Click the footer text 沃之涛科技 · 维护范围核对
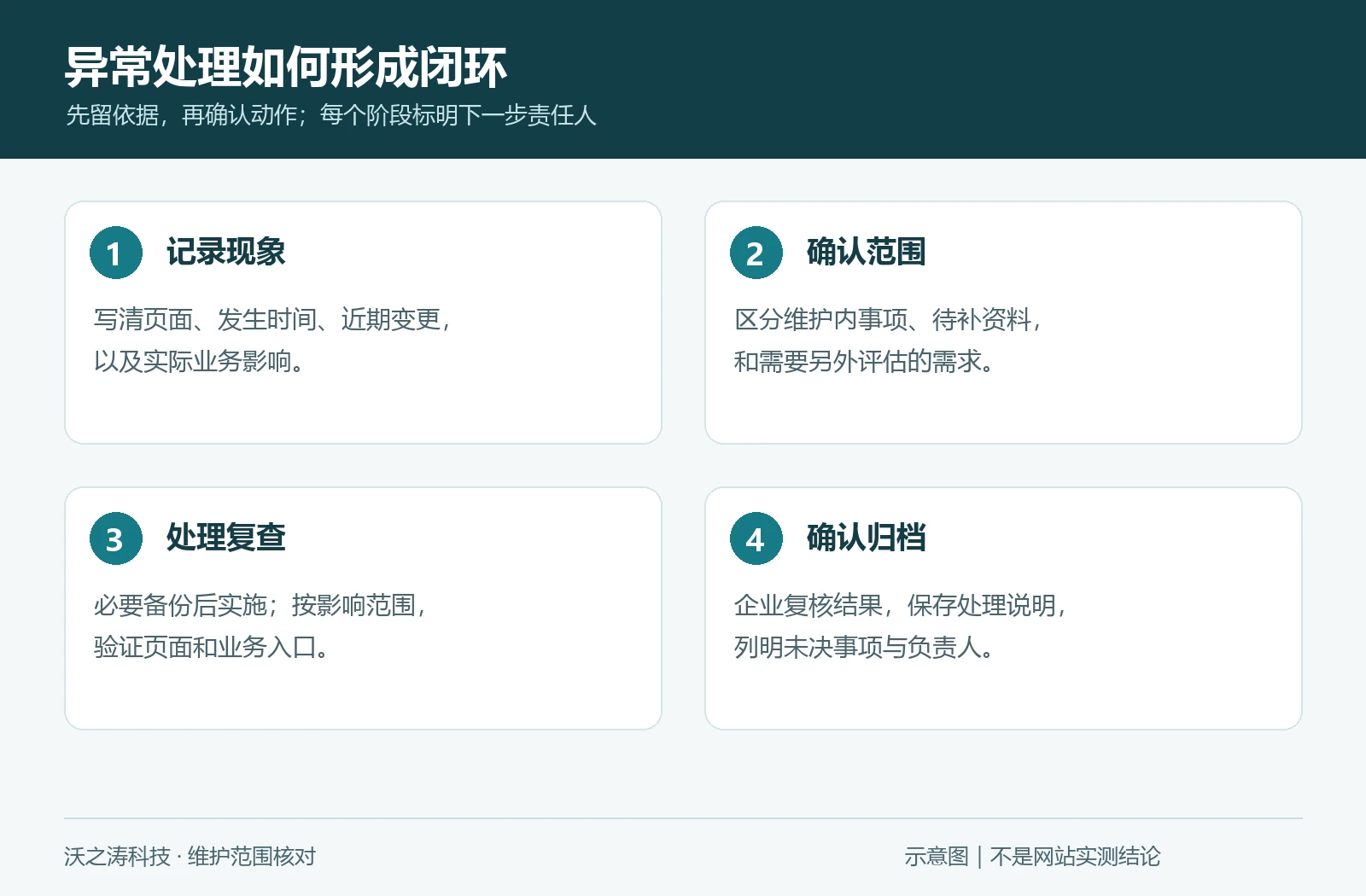The height and width of the screenshot is (896, 1366). click(190, 856)
